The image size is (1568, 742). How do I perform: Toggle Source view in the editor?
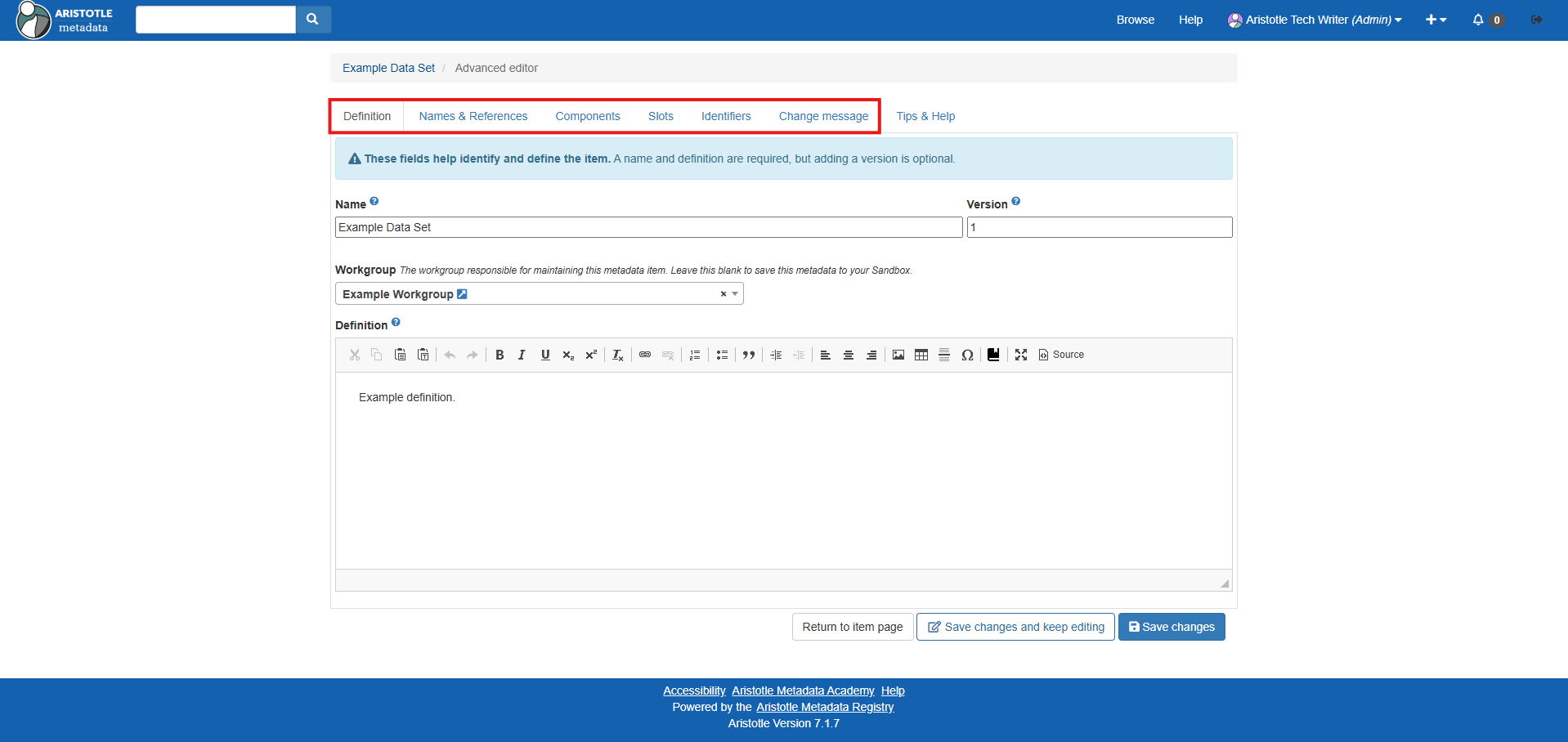coord(1061,355)
